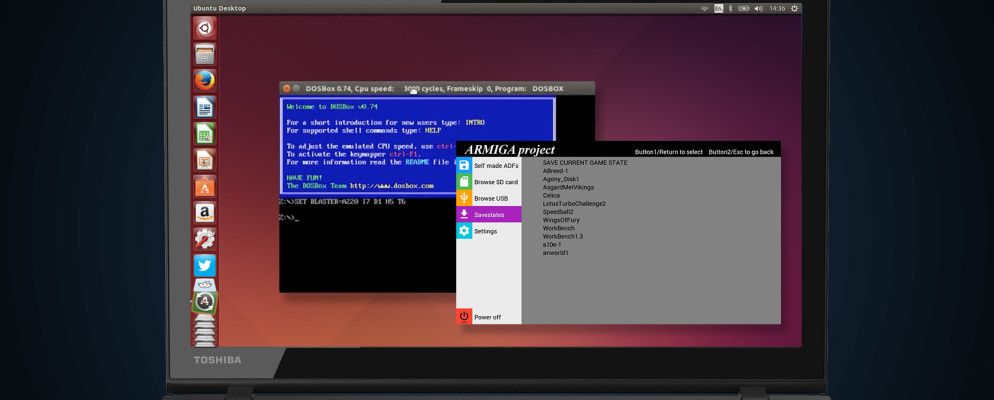The height and width of the screenshot is (400, 994).
Task: Open LibreOffice Writer from the launcher
Action: click(204, 107)
